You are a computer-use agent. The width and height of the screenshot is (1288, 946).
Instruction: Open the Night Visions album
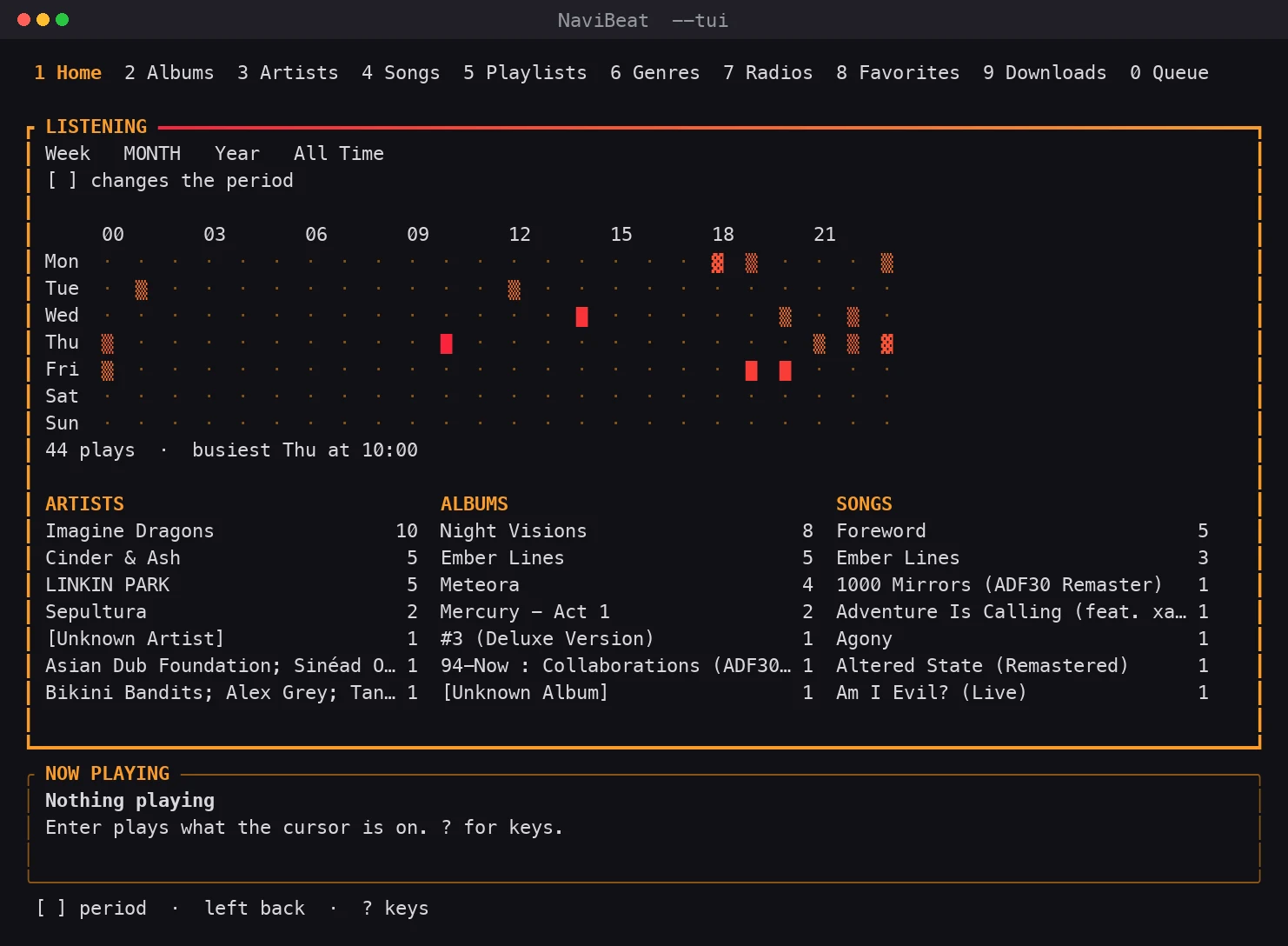point(627,531)
